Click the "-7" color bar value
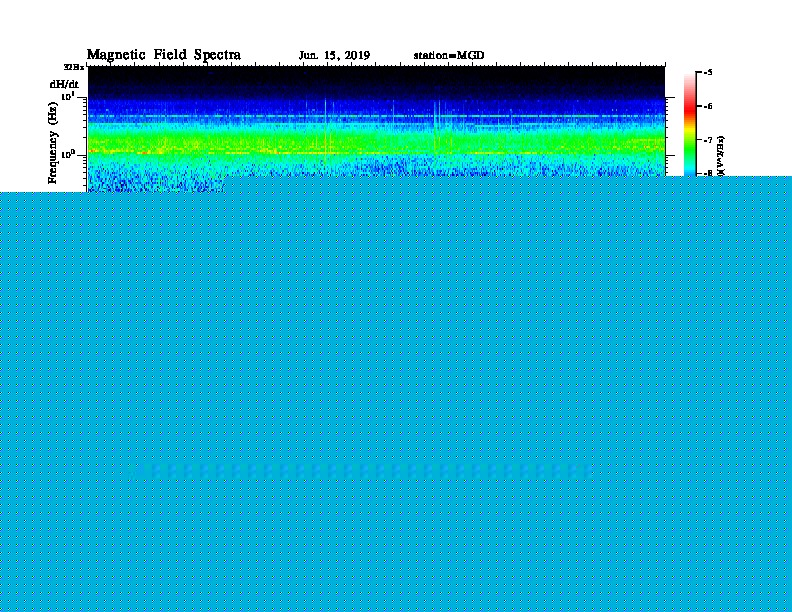The height and width of the screenshot is (612, 792). (707, 140)
